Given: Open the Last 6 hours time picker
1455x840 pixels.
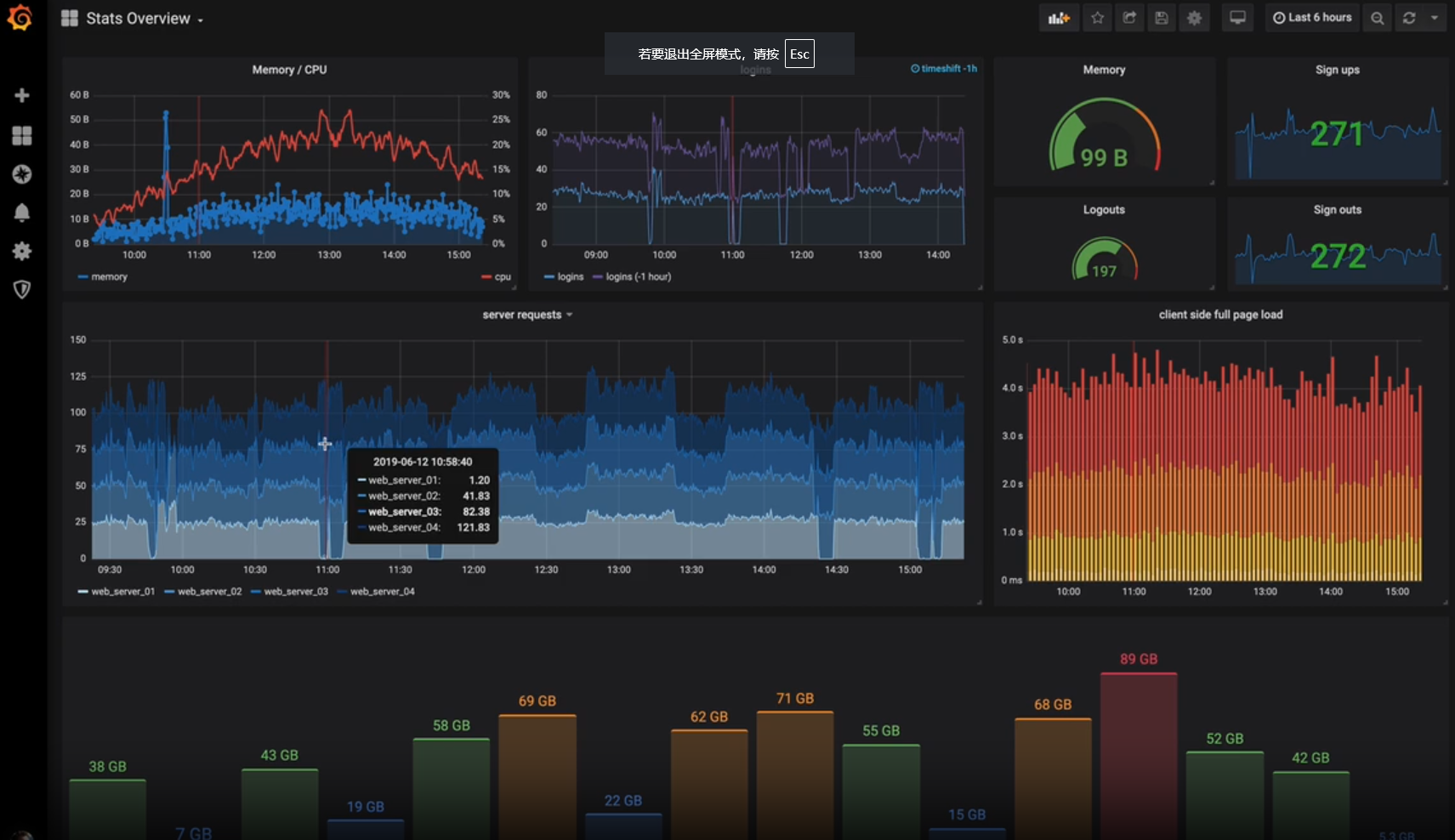Looking at the screenshot, I should point(1312,18).
